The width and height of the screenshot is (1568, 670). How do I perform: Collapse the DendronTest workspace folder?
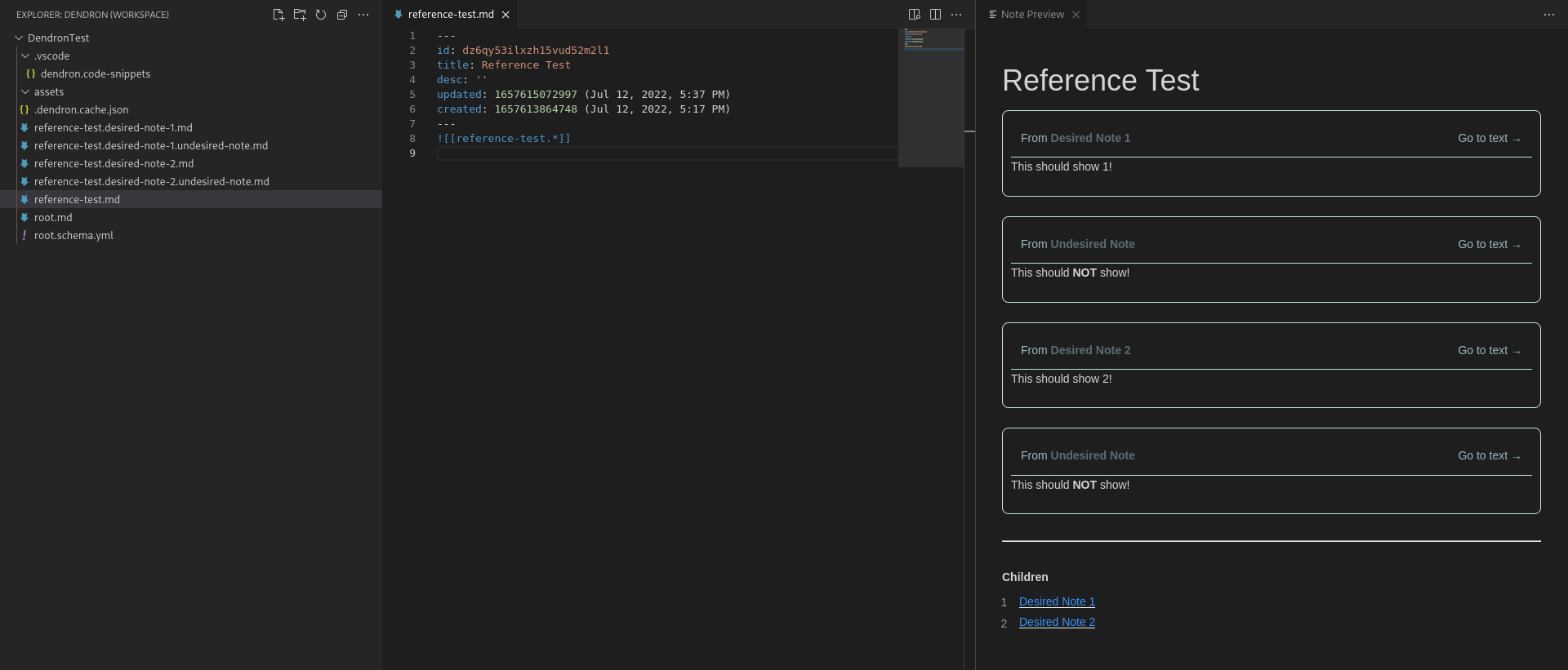click(x=19, y=38)
